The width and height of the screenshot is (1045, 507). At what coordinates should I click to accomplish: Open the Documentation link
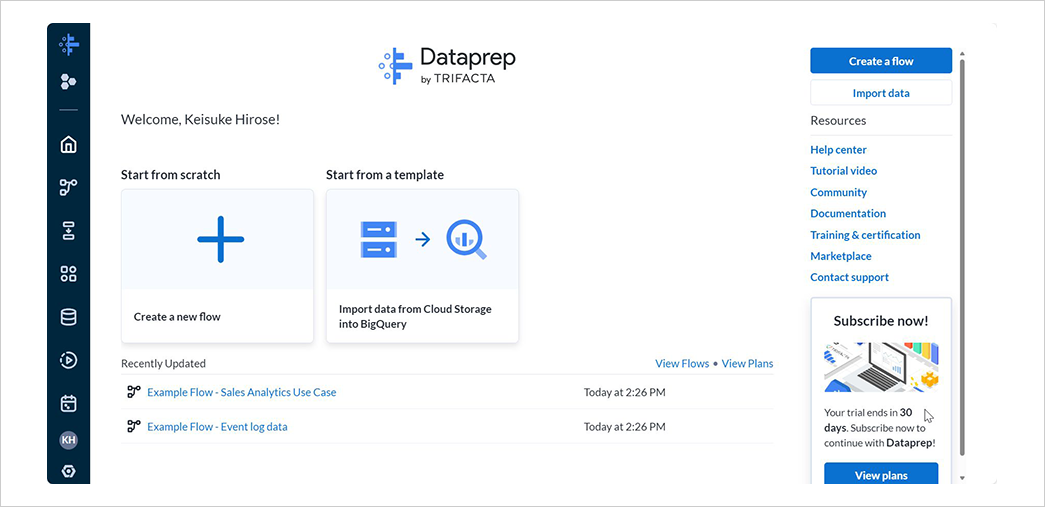point(848,214)
